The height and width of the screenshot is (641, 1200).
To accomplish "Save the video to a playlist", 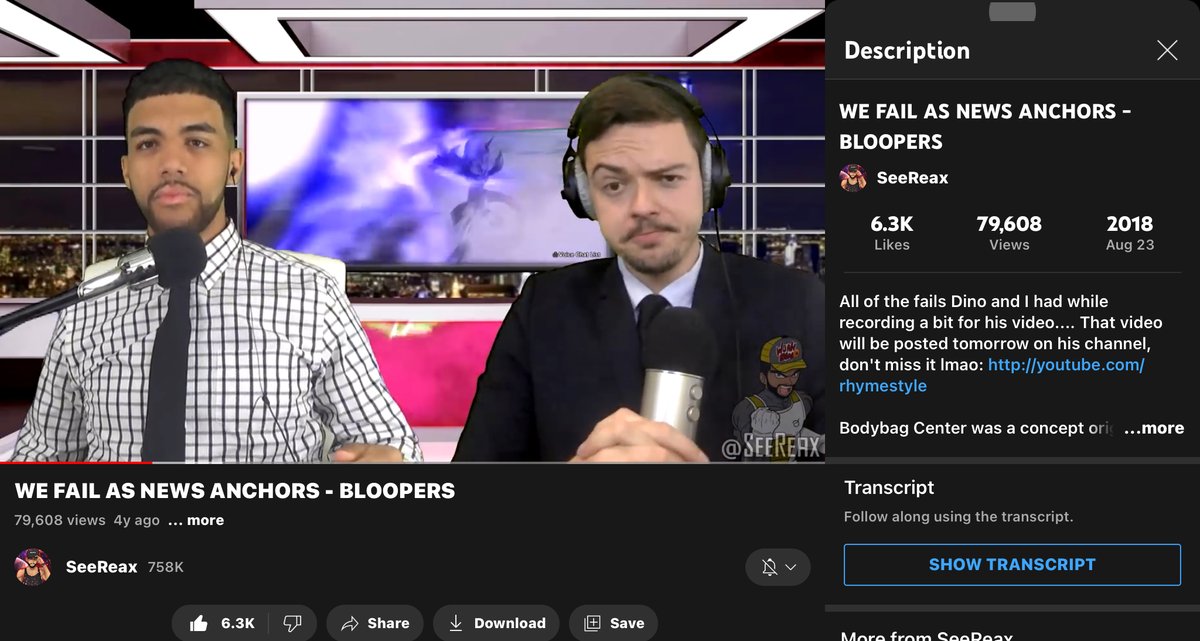I will tap(614, 623).
